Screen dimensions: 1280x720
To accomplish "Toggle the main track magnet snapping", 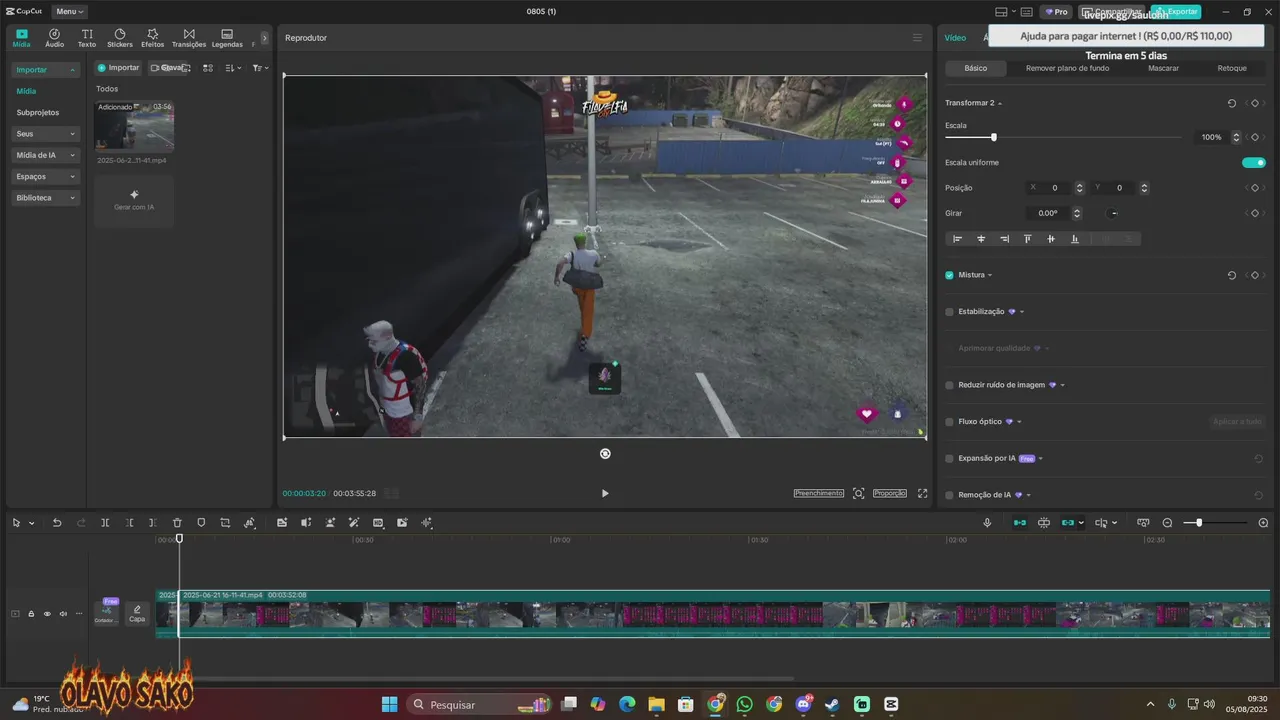I will (x=1020, y=523).
